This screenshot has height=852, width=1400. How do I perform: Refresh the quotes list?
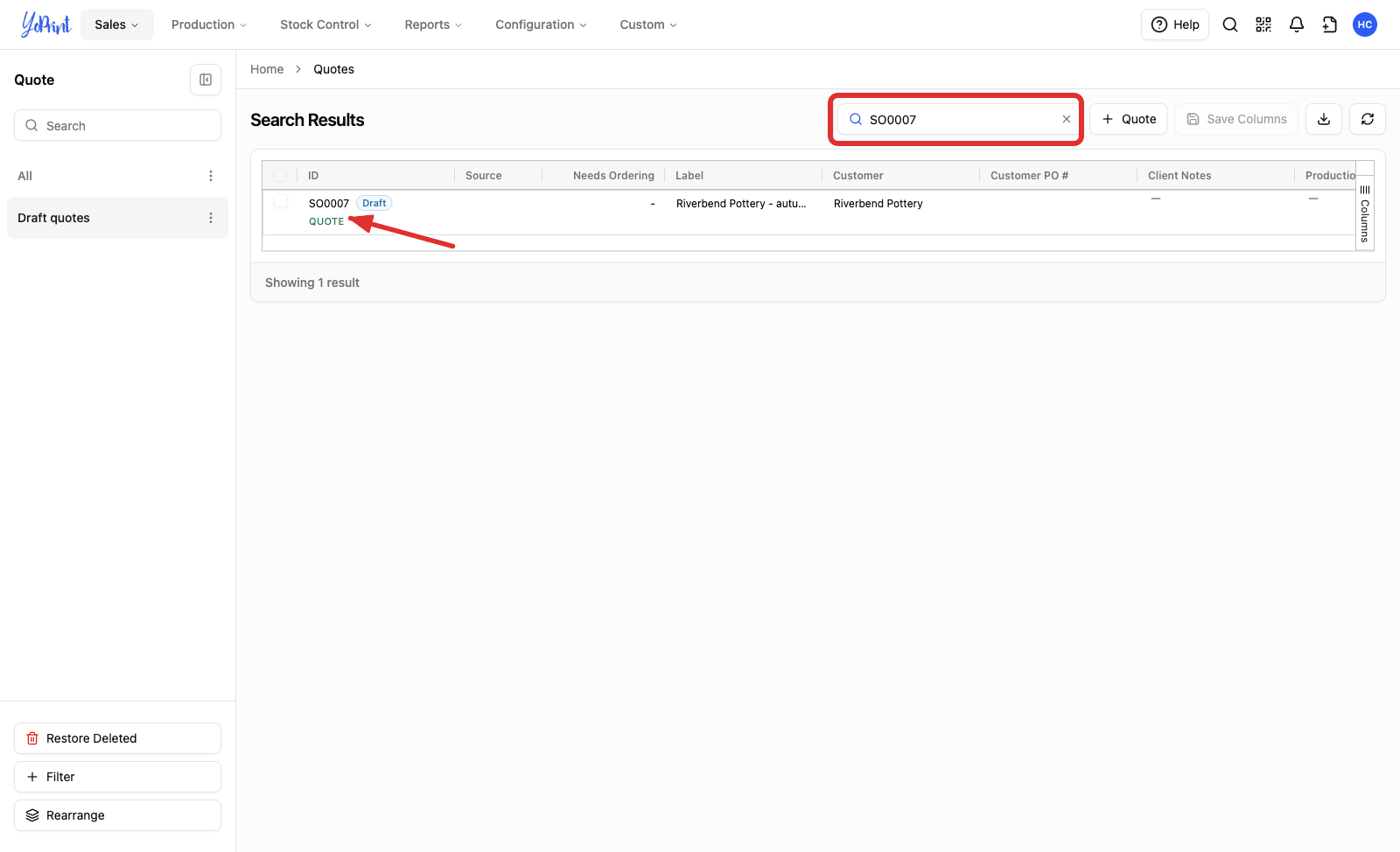click(1368, 119)
